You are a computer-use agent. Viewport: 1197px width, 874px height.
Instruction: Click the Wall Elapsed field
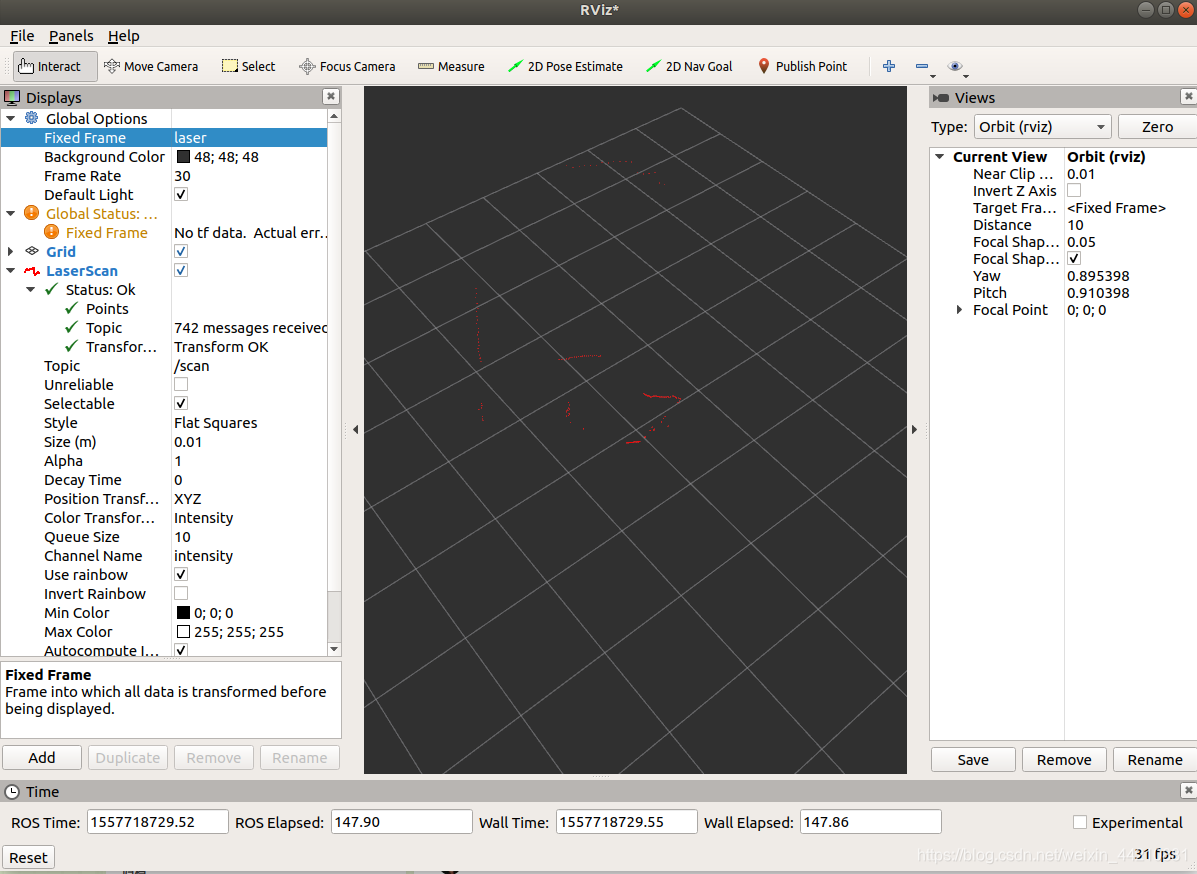pos(870,822)
